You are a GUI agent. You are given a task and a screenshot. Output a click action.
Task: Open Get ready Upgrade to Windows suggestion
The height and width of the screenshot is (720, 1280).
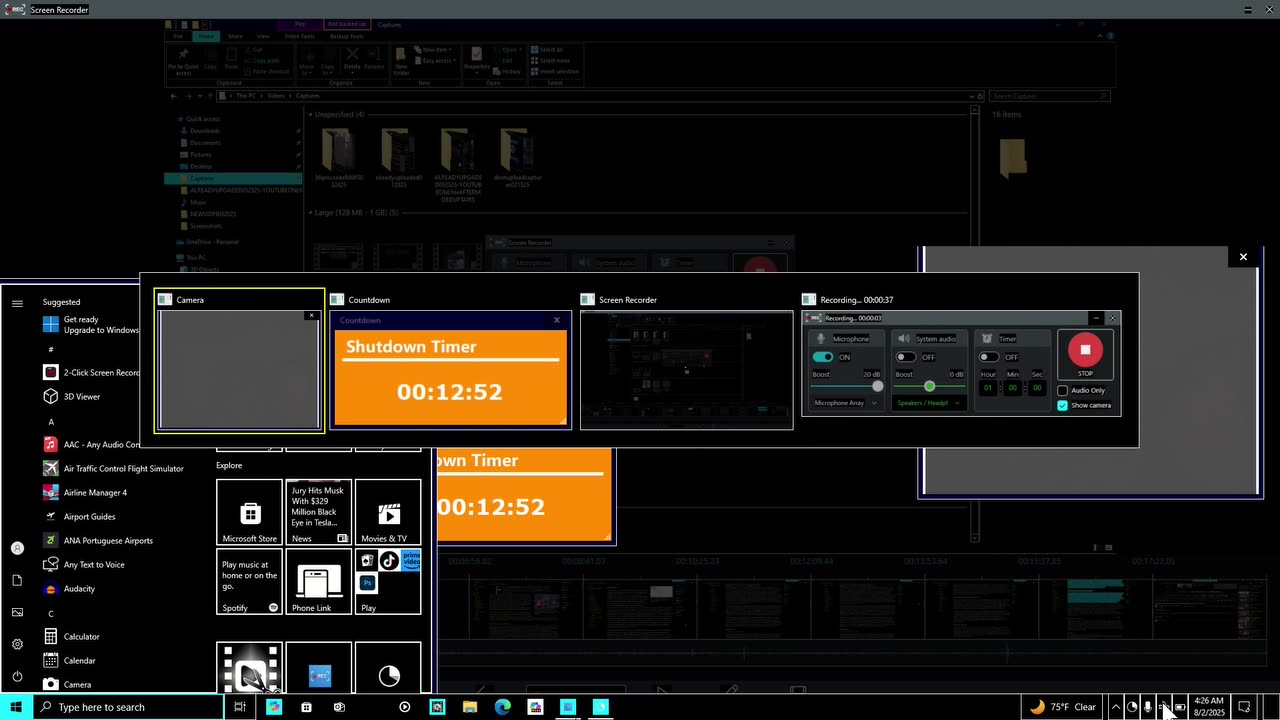(92, 325)
